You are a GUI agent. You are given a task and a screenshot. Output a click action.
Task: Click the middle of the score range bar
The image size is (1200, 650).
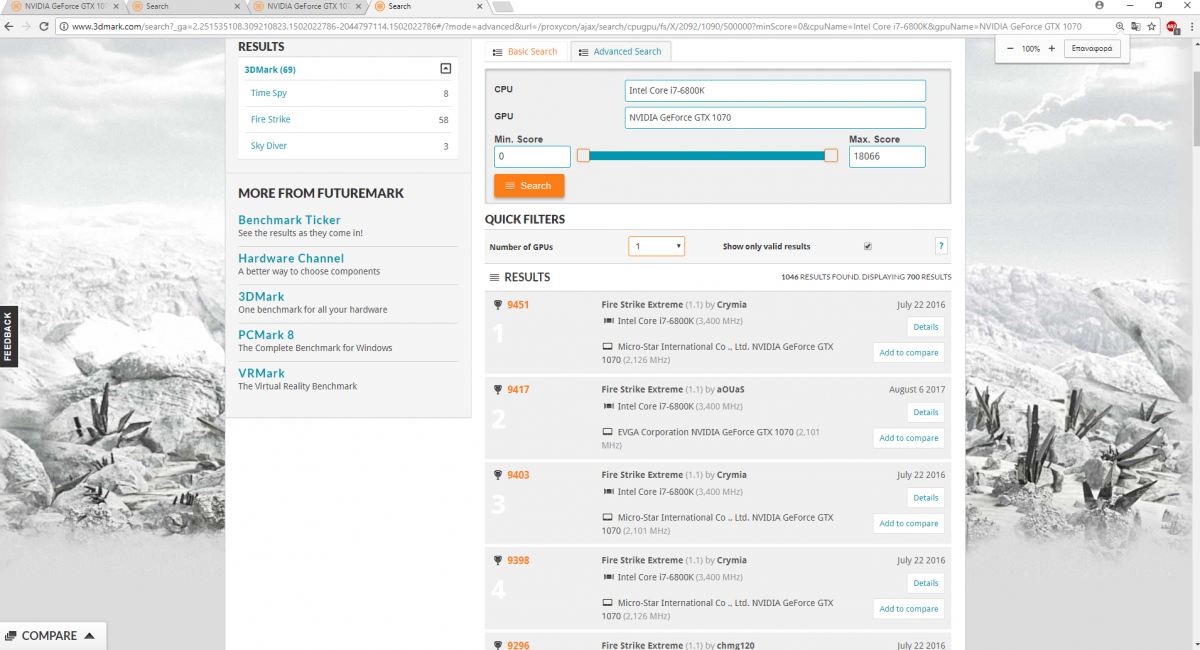point(707,155)
